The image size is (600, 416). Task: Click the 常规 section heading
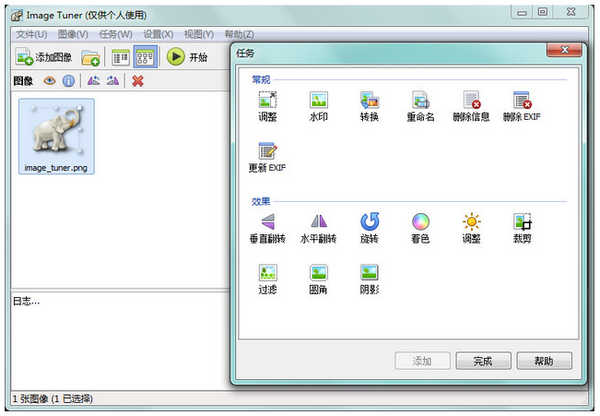(261, 80)
